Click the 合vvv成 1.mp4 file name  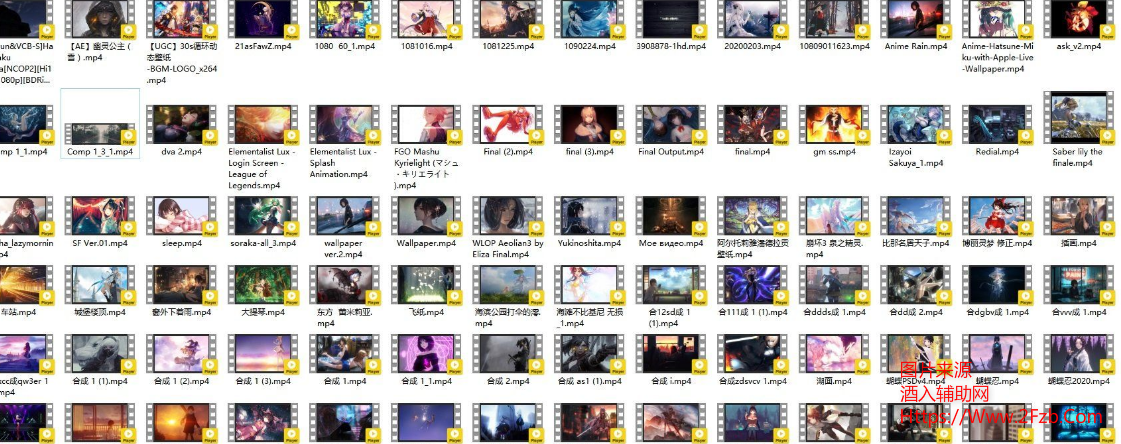pos(1080,312)
